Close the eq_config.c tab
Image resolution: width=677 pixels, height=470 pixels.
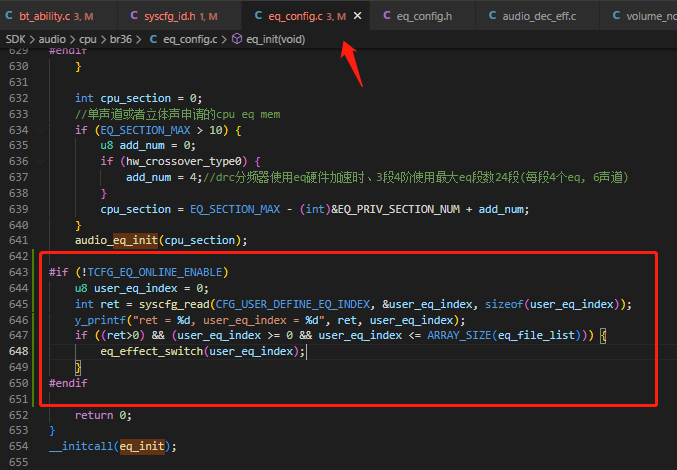click(357, 16)
